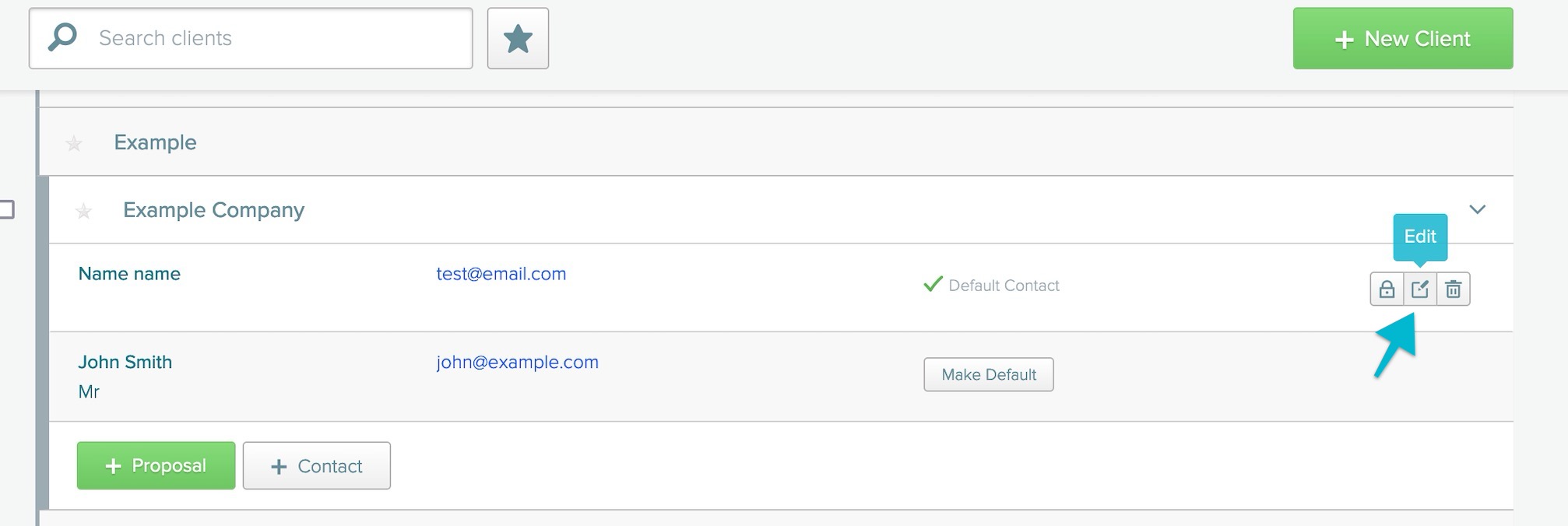Open the Example Company row title
Screen dimensions: 1568x526
pos(213,210)
